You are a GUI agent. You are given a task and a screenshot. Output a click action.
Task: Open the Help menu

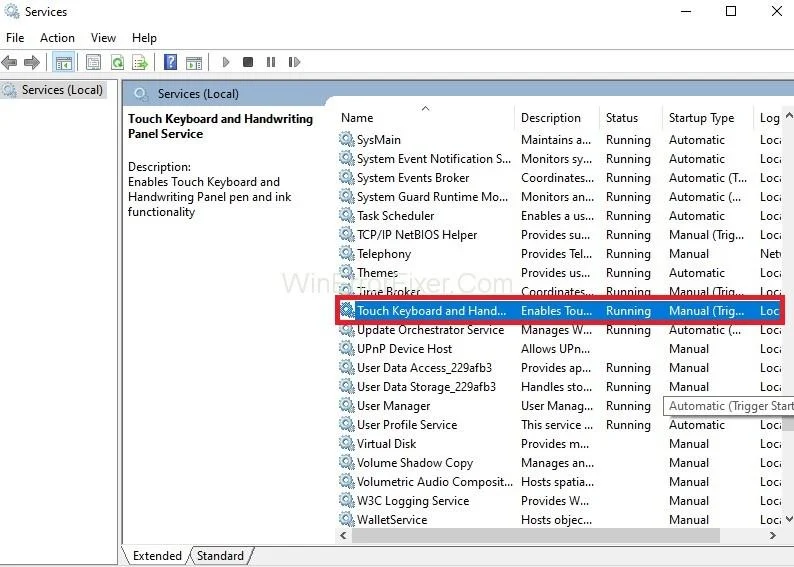pos(144,38)
